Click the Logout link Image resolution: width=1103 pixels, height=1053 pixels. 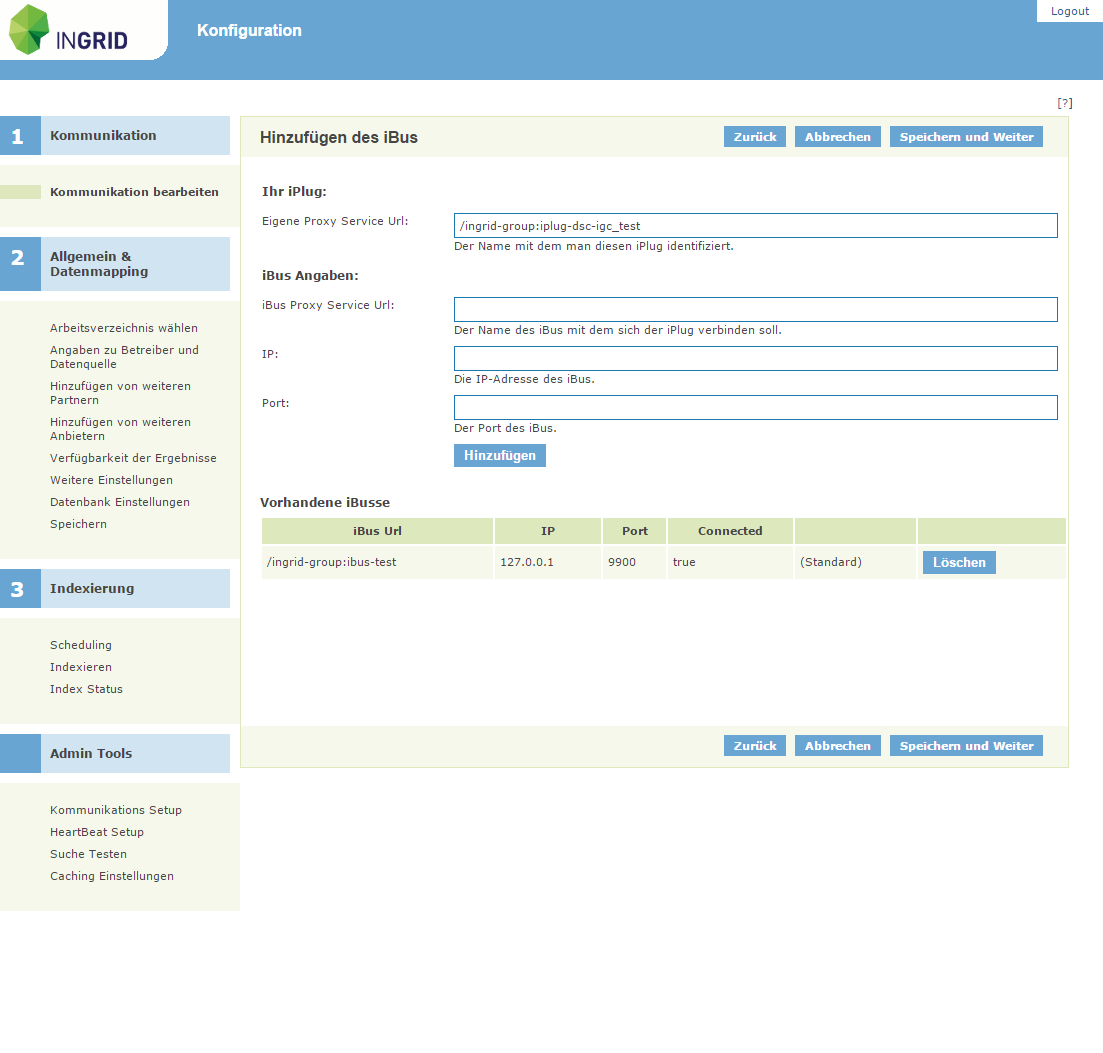coord(1069,11)
